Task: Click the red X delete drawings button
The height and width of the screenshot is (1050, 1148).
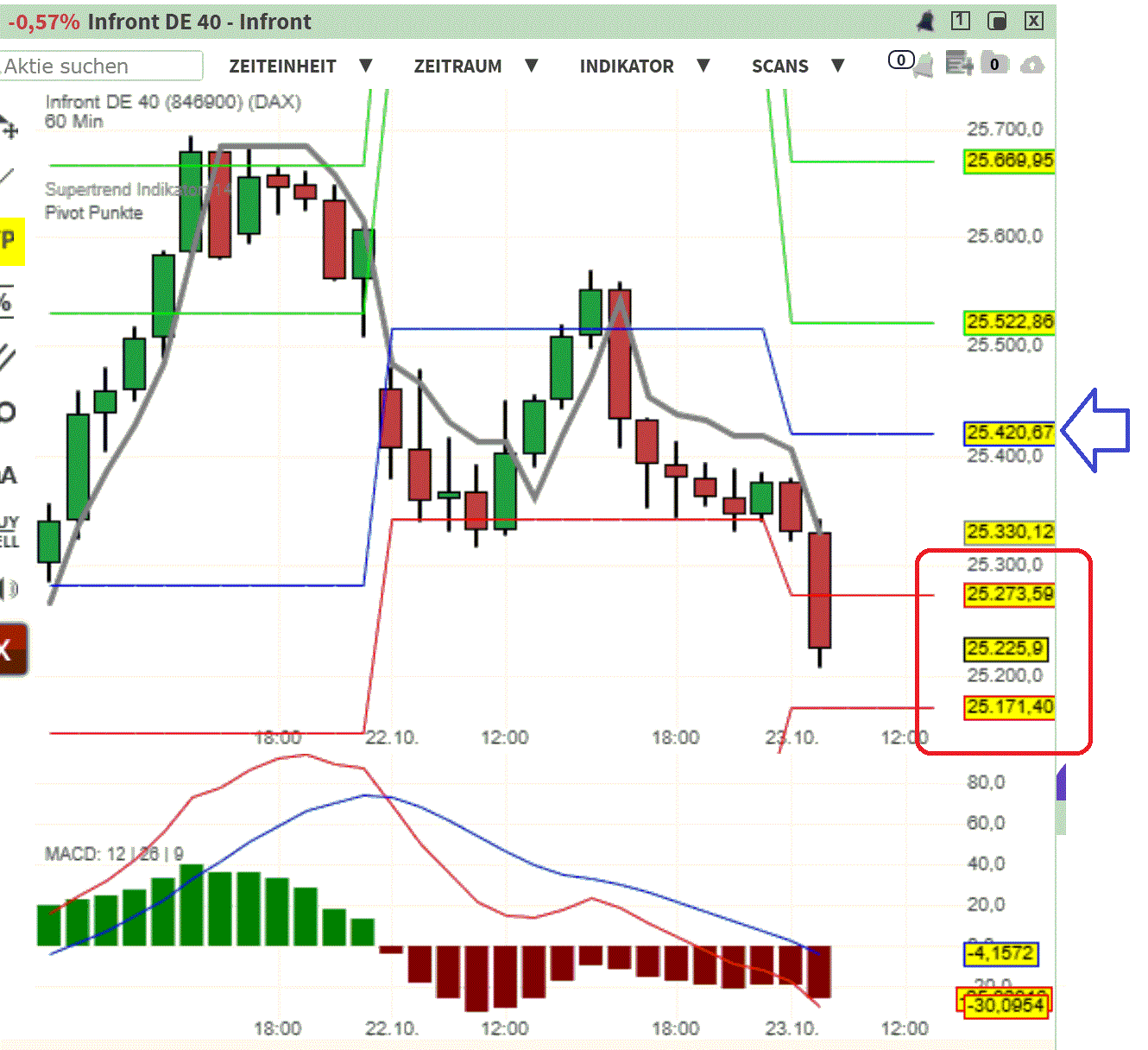Action: pyautogui.click(x=12, y=649)
